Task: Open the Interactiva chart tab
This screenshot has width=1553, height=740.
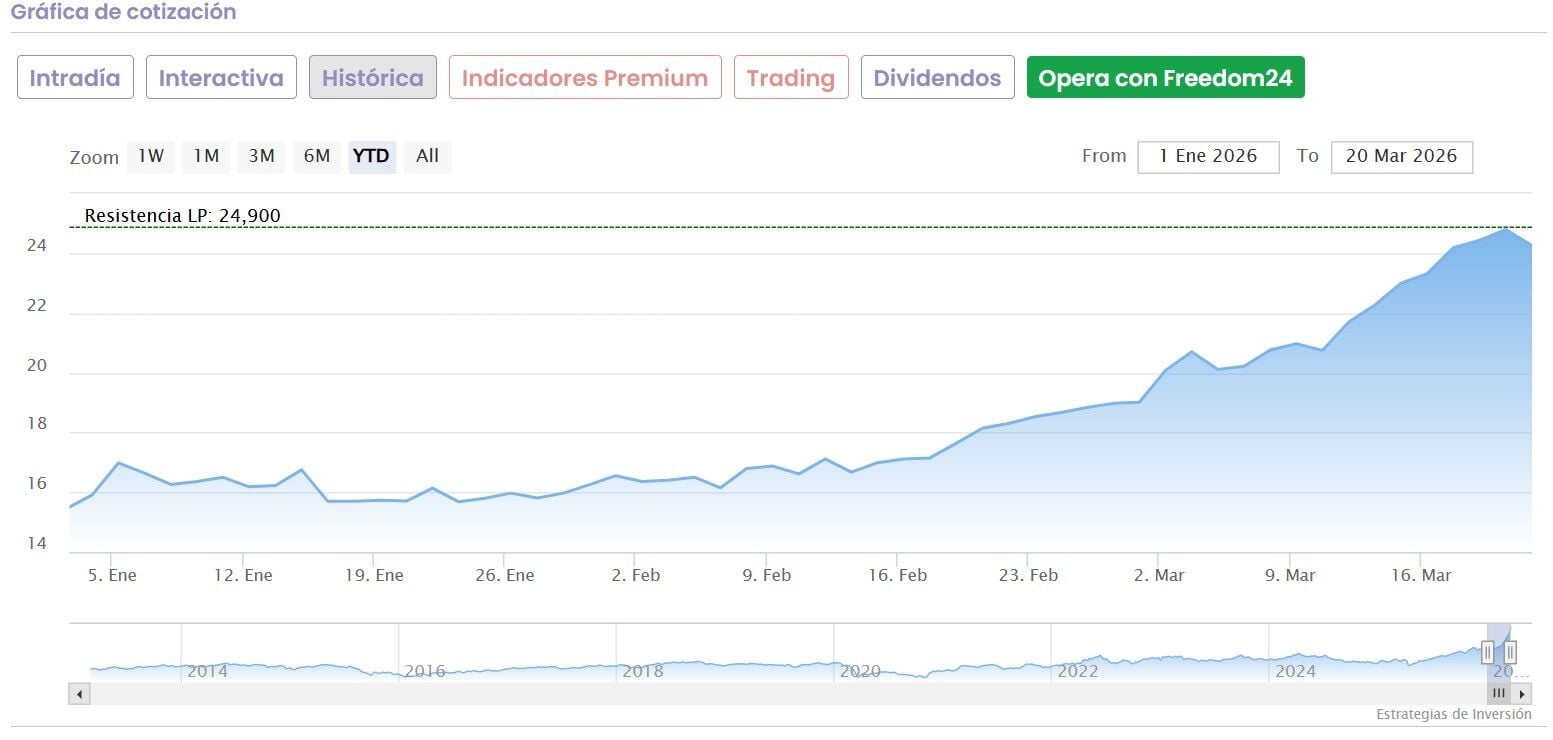Action: tap(221, 78)
